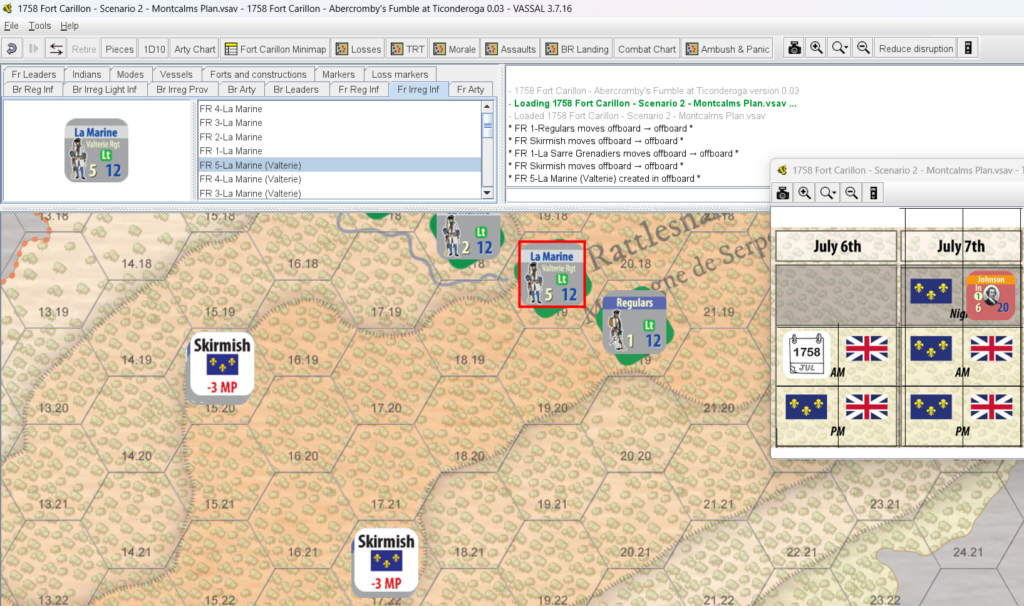
Task: Click zoom in icon in Montcalms Plan window
Action: (805, 193)
